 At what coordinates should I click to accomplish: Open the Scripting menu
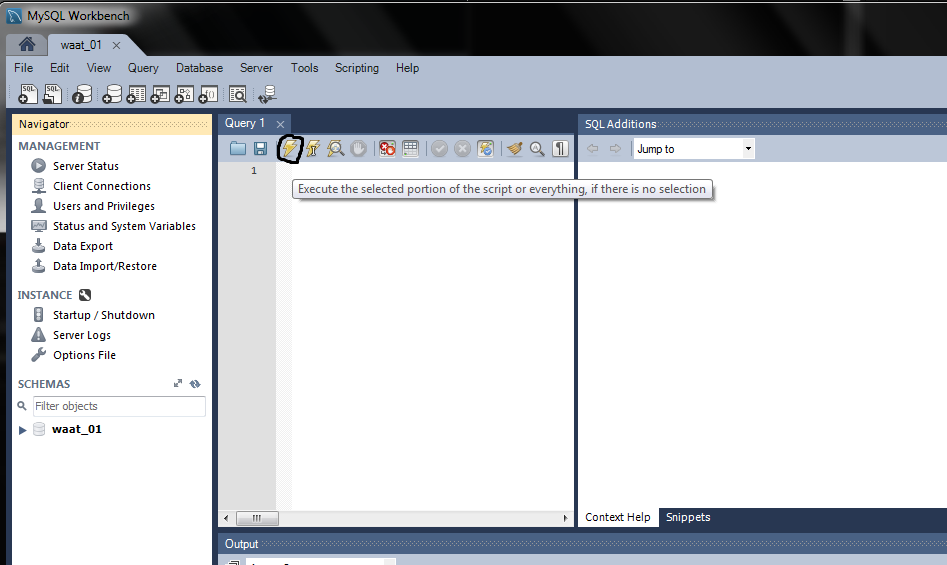[x=357, y=68]
